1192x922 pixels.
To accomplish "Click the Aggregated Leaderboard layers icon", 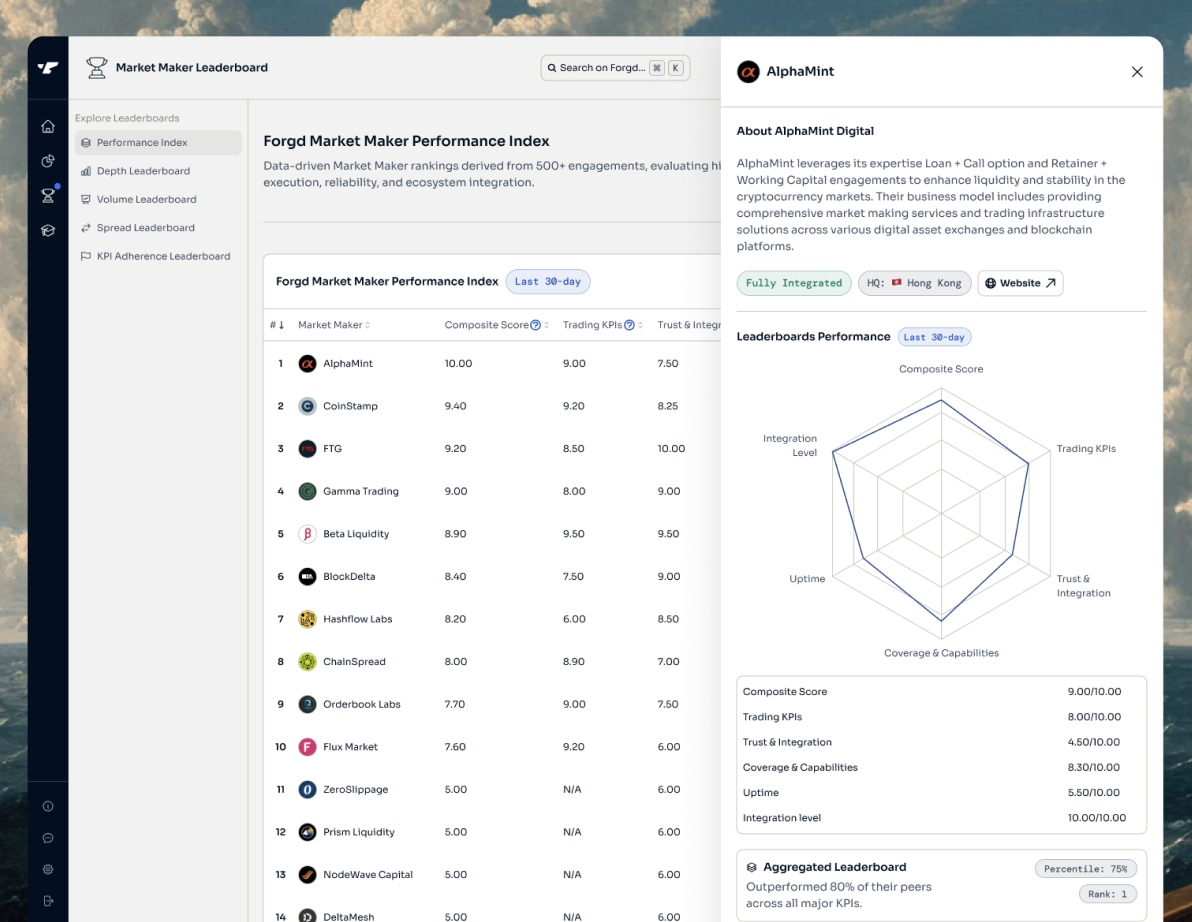I will (751, 867).
